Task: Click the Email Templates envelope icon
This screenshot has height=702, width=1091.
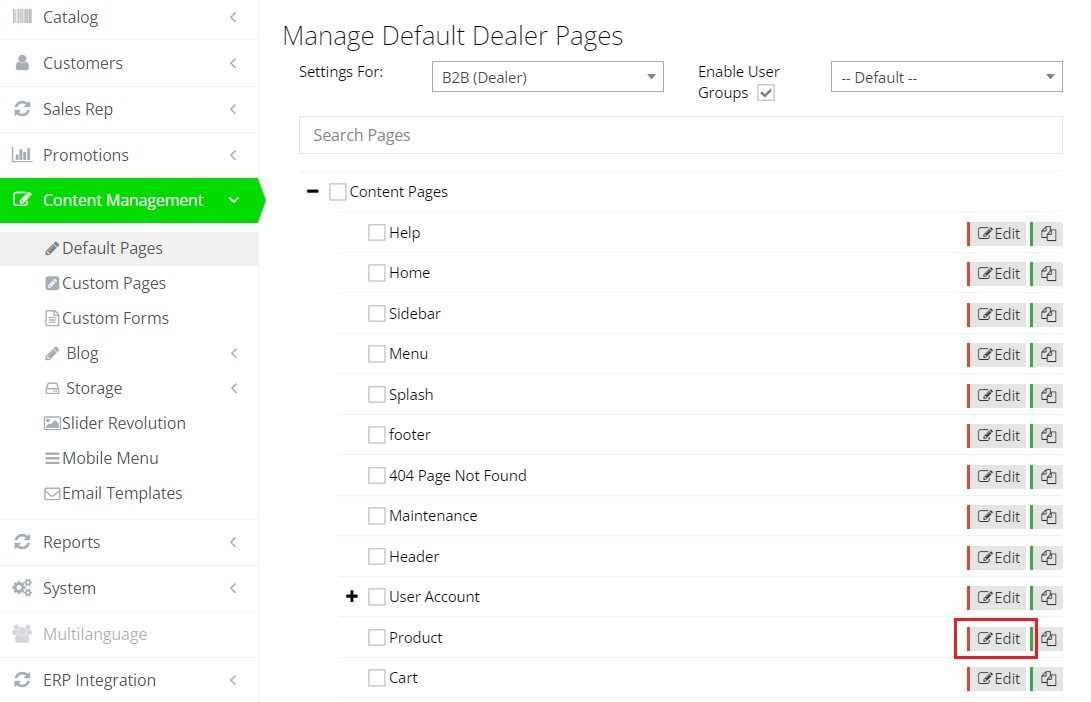Action: (x=52, y=493)
